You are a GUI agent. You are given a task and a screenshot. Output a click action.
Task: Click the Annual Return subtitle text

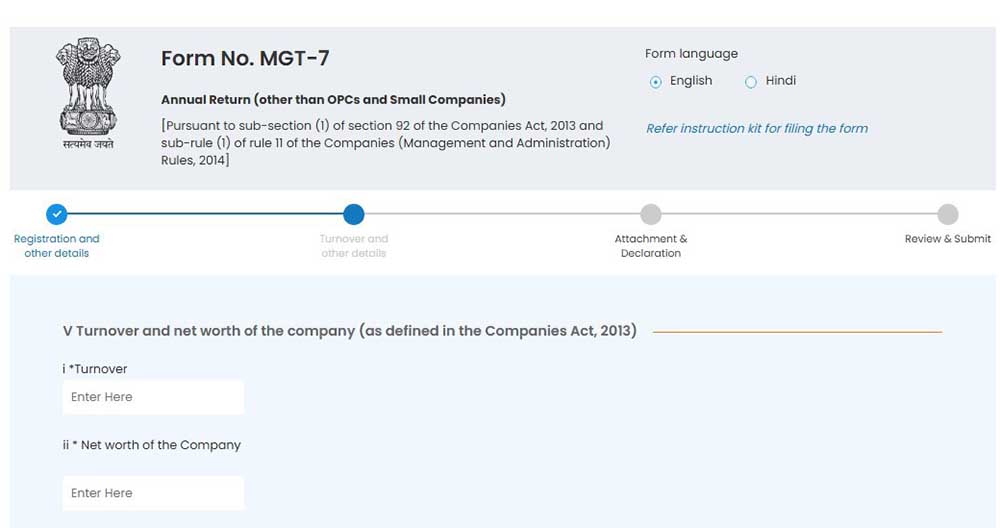tap(333, 100)
